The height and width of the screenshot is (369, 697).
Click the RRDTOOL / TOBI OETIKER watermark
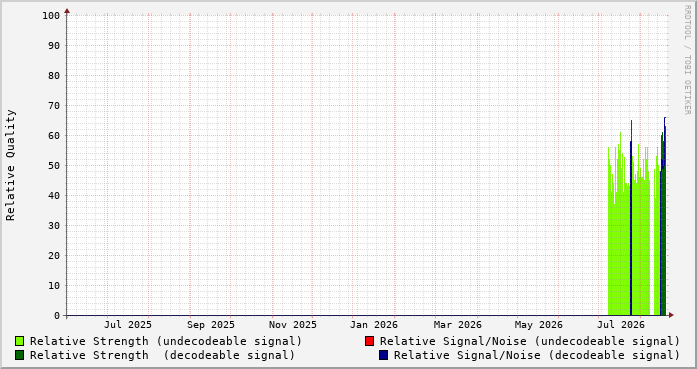687,60
